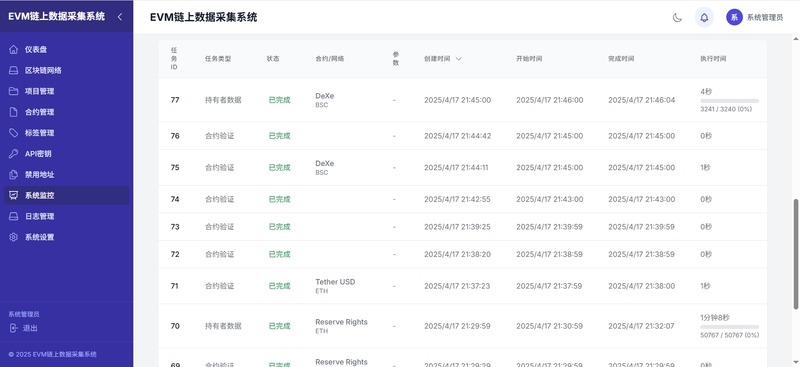Image resolution: width=800 pixels, height=367 pixels.
Task: Click the banned address icon
Action: [14, 175]
